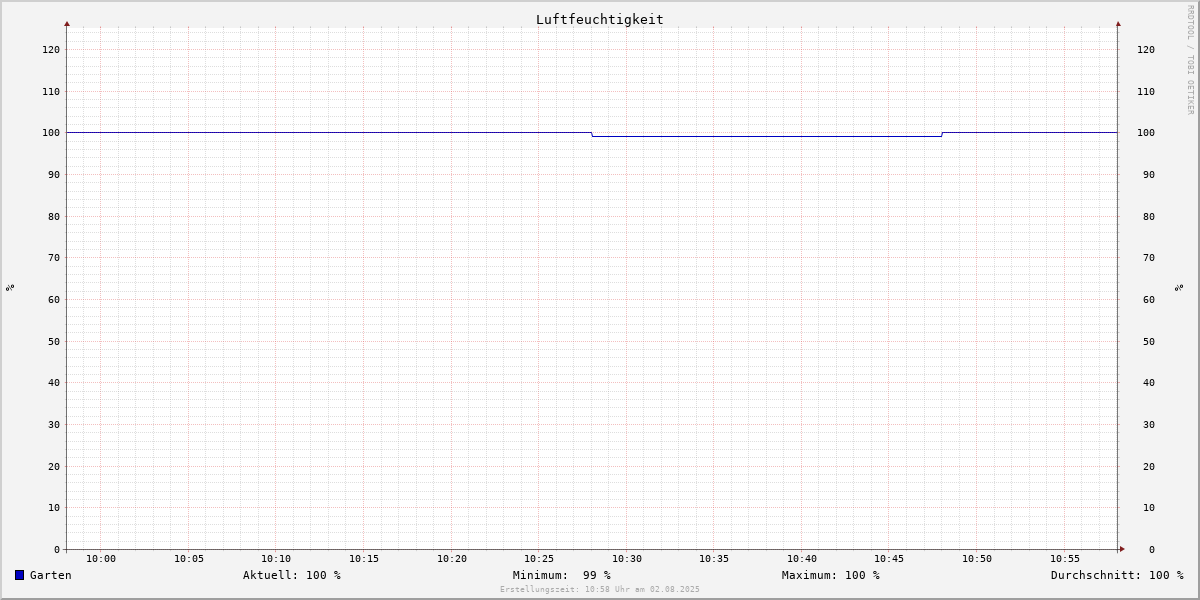This screenshot has height=600, width=1200.
Task: Click the left axis 50 label
Action: tap(54, 341)
